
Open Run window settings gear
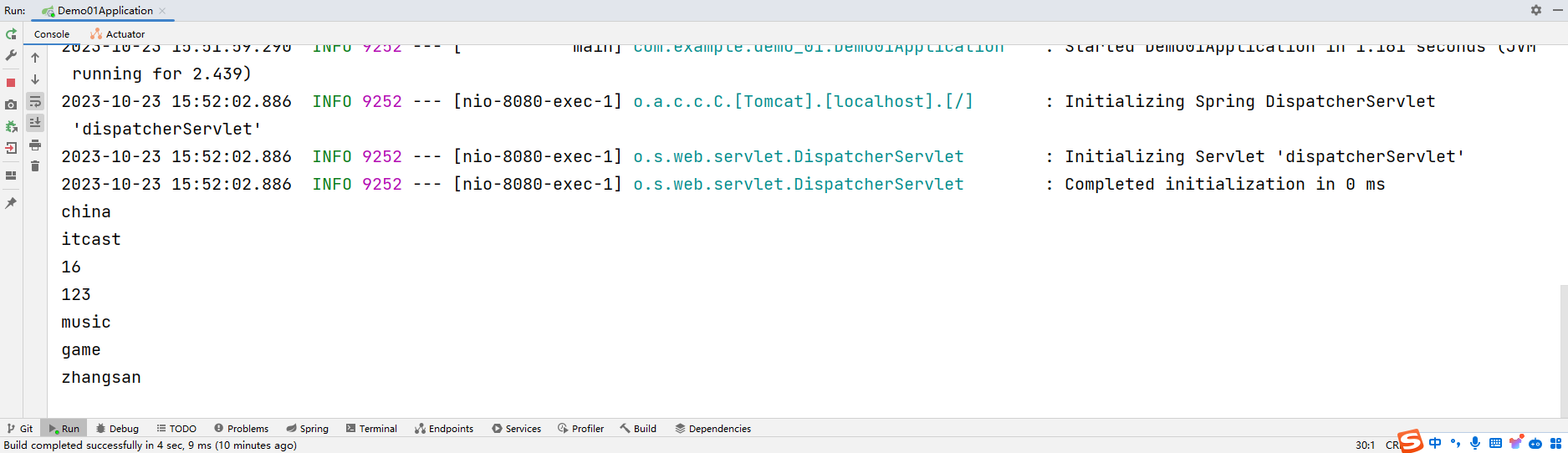(1536, 10)
